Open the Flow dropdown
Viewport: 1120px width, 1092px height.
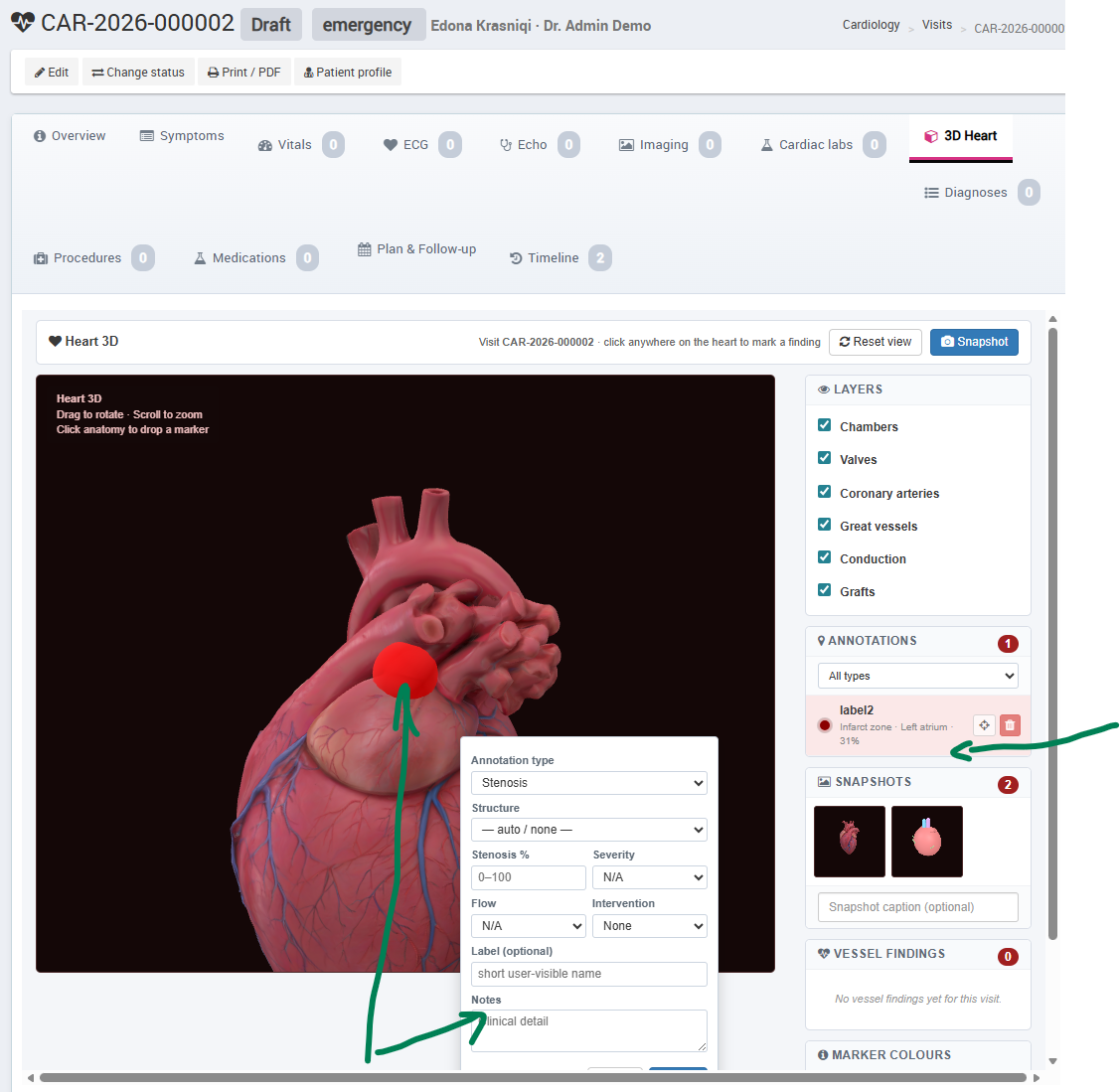click(529, 926)
